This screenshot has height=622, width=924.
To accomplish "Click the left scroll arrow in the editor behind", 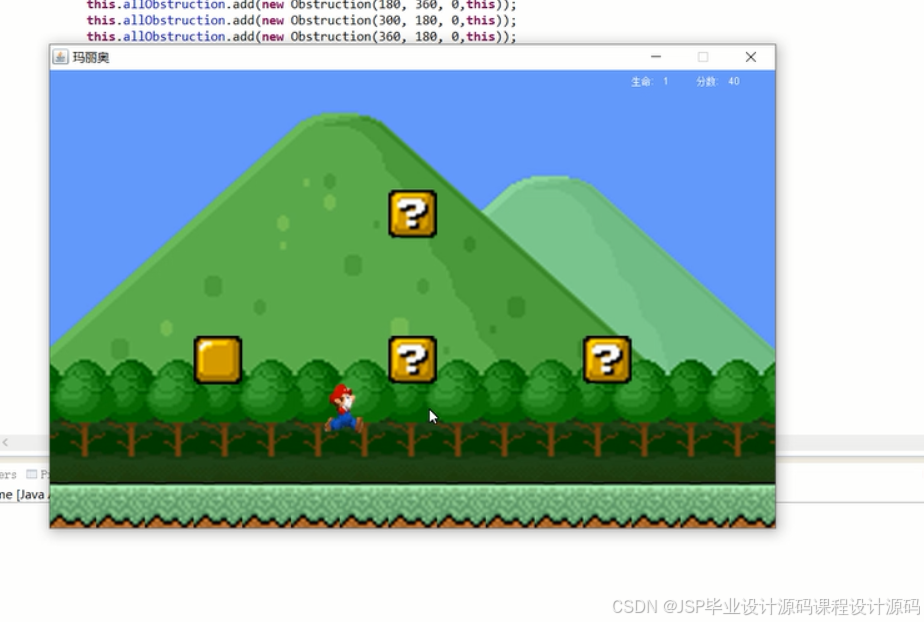I will click(5, 442).
